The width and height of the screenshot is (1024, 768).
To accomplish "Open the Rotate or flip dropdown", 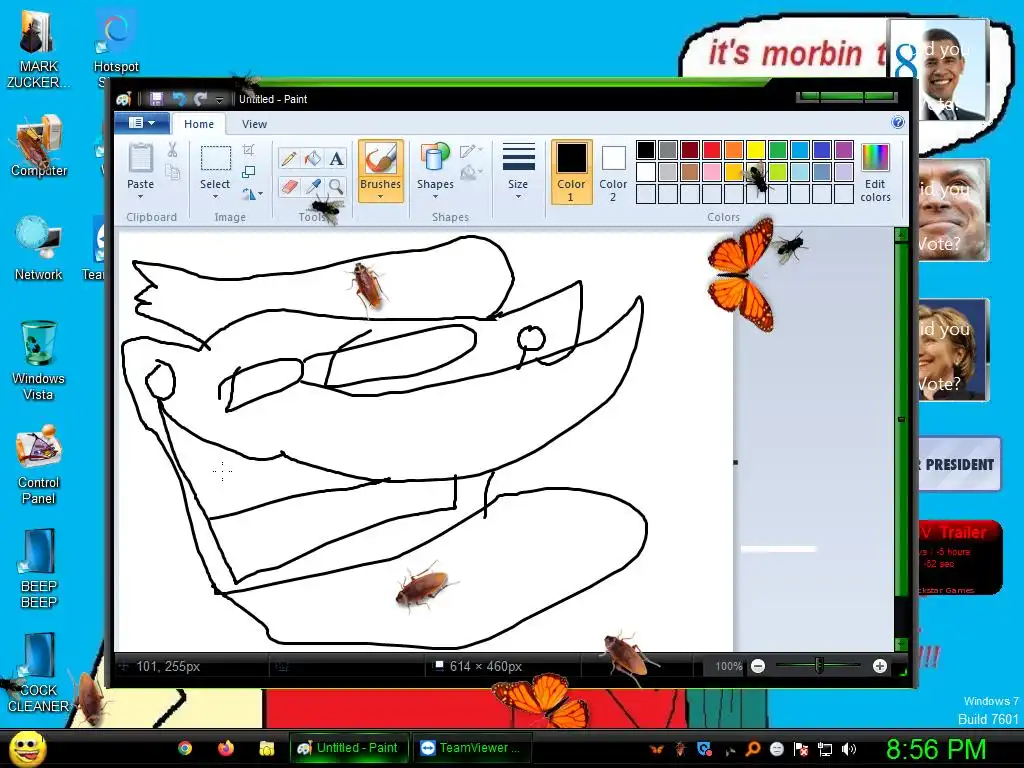I will pos(252,193).
